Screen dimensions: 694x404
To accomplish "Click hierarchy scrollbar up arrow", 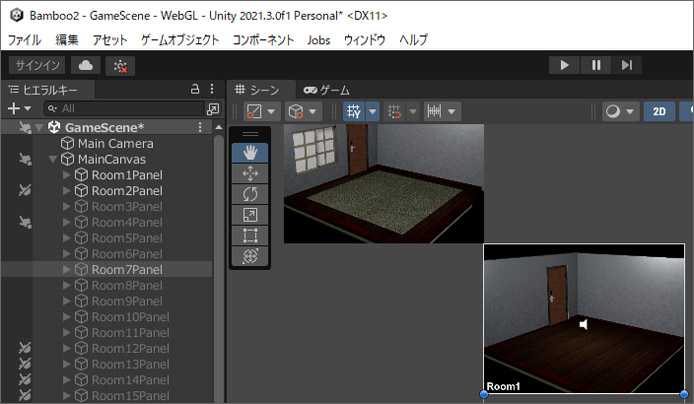I will (x=219, y=127).
